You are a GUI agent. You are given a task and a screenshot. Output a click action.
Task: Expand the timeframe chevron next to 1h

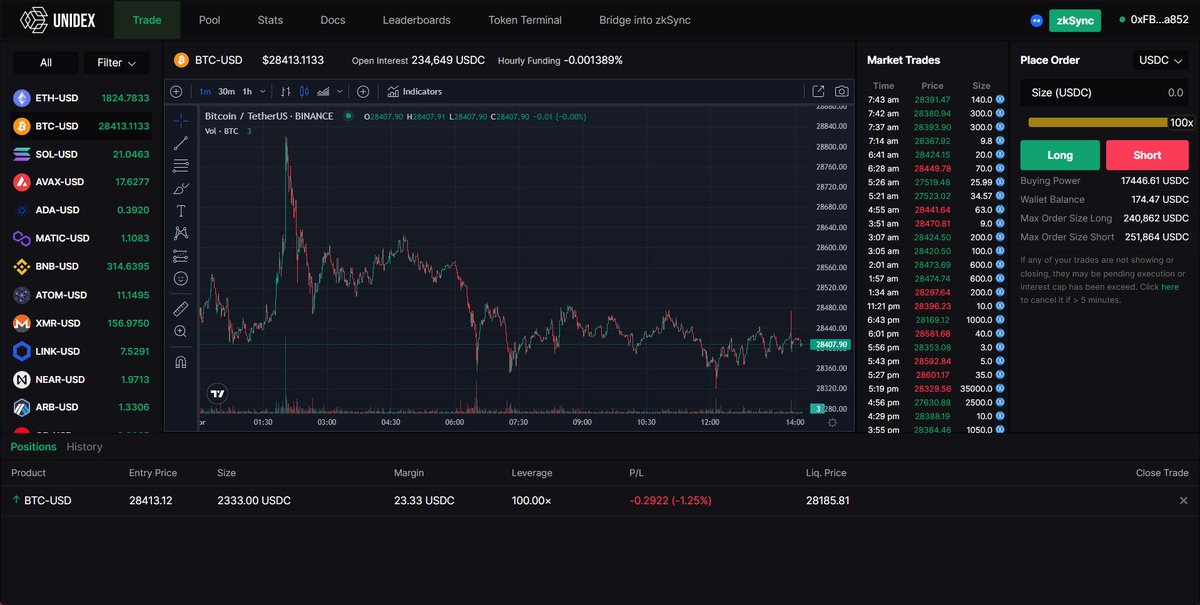(x=262, y=91)
